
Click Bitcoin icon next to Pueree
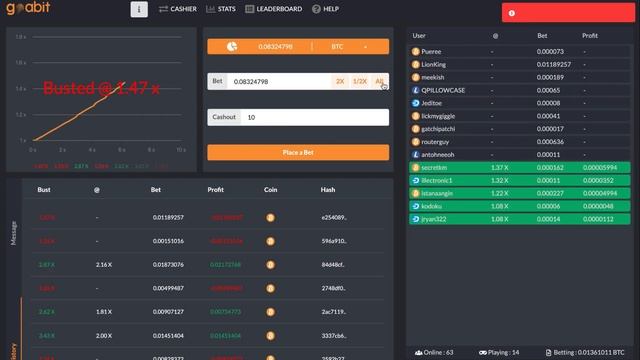point(416,51)
